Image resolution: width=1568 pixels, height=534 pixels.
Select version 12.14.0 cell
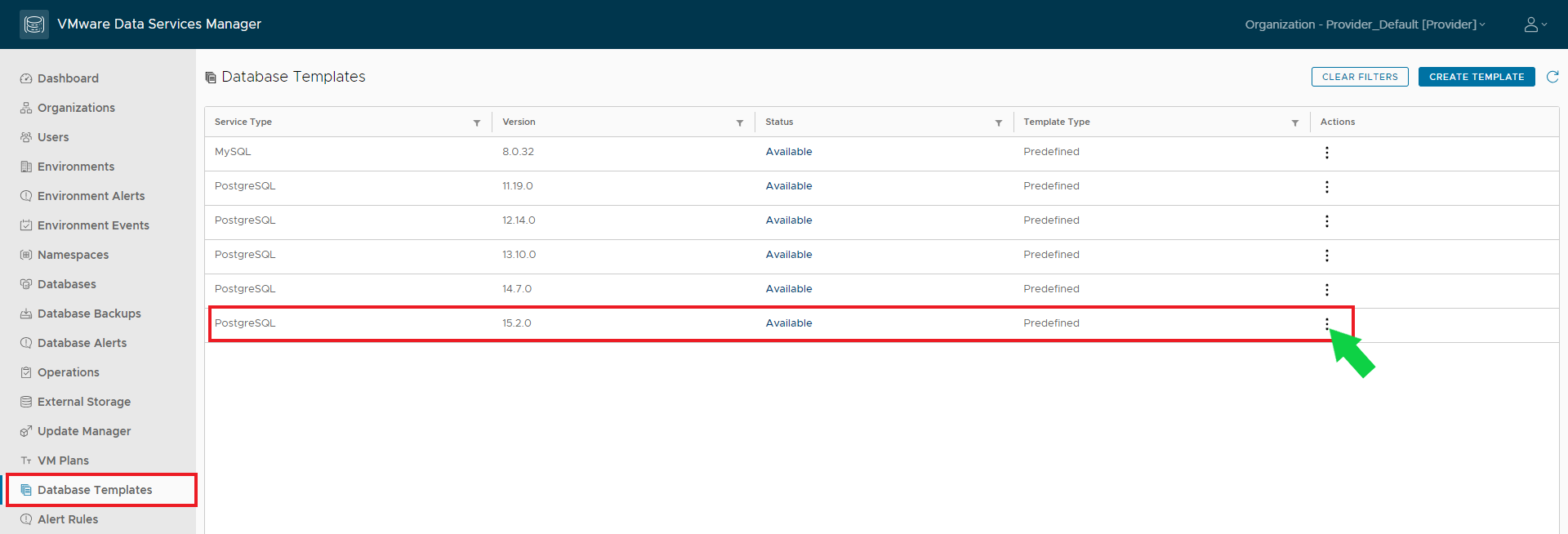(519, 220)
